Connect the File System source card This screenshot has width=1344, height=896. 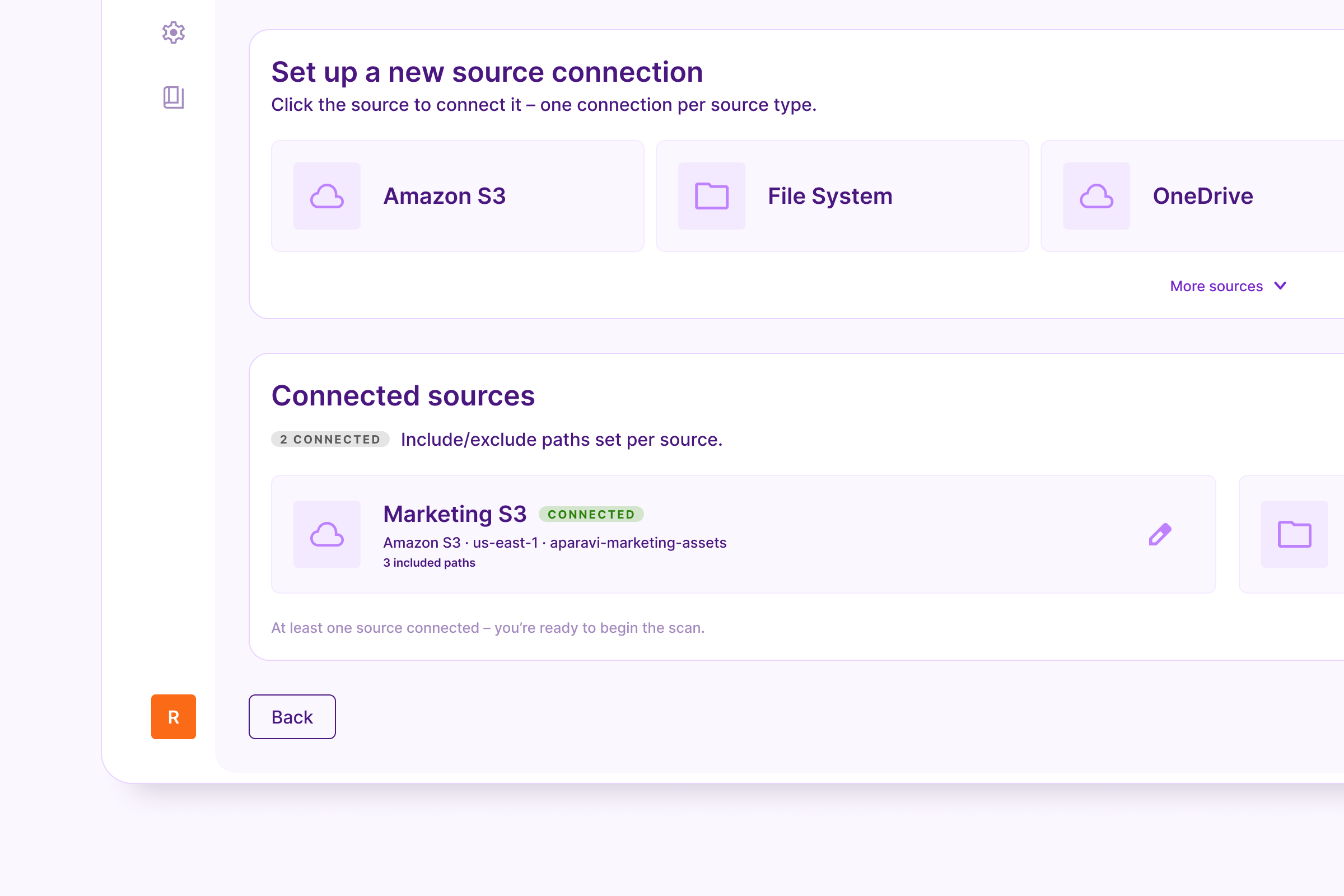click(x=842, y=196)
